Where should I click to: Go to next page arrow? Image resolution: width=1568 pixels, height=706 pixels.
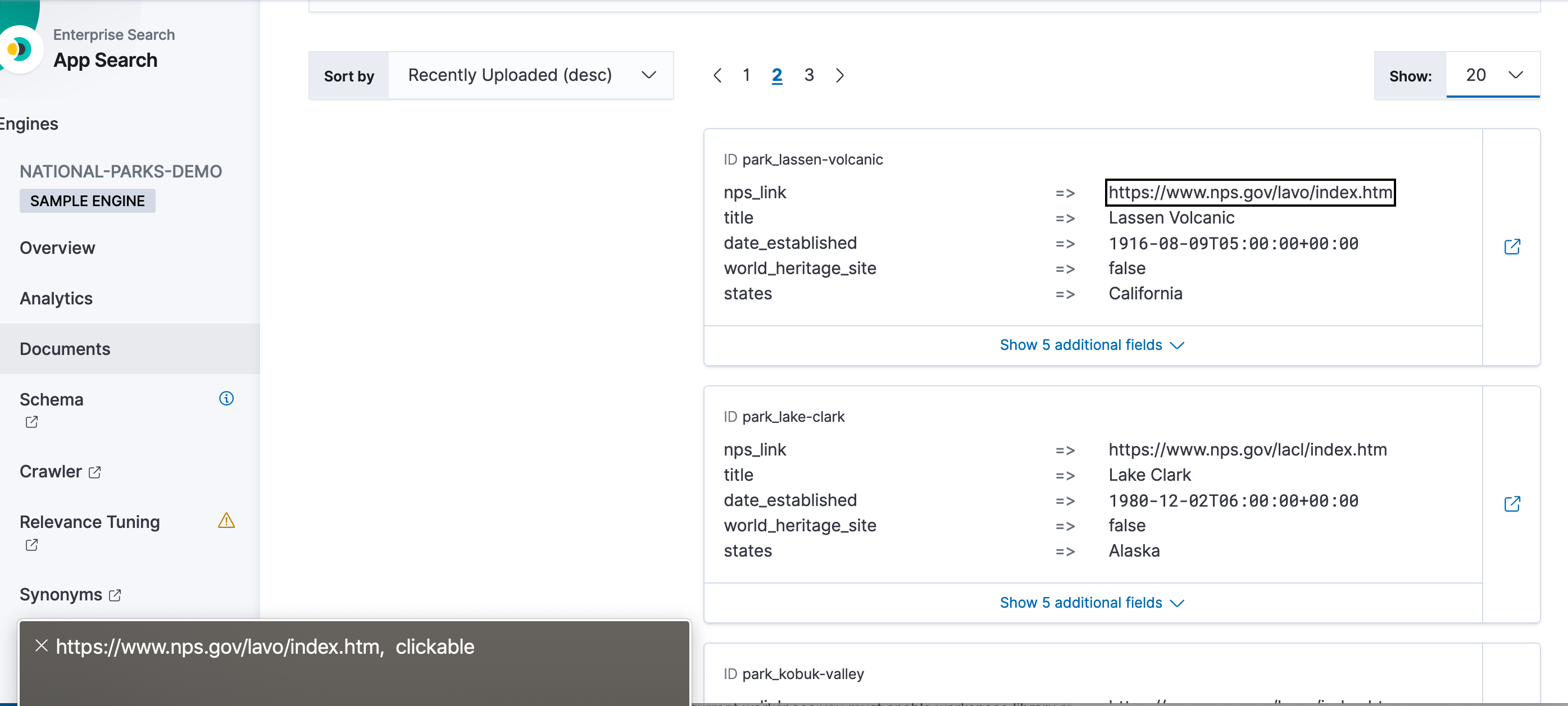pyautogui.click(x=840, y=75)
